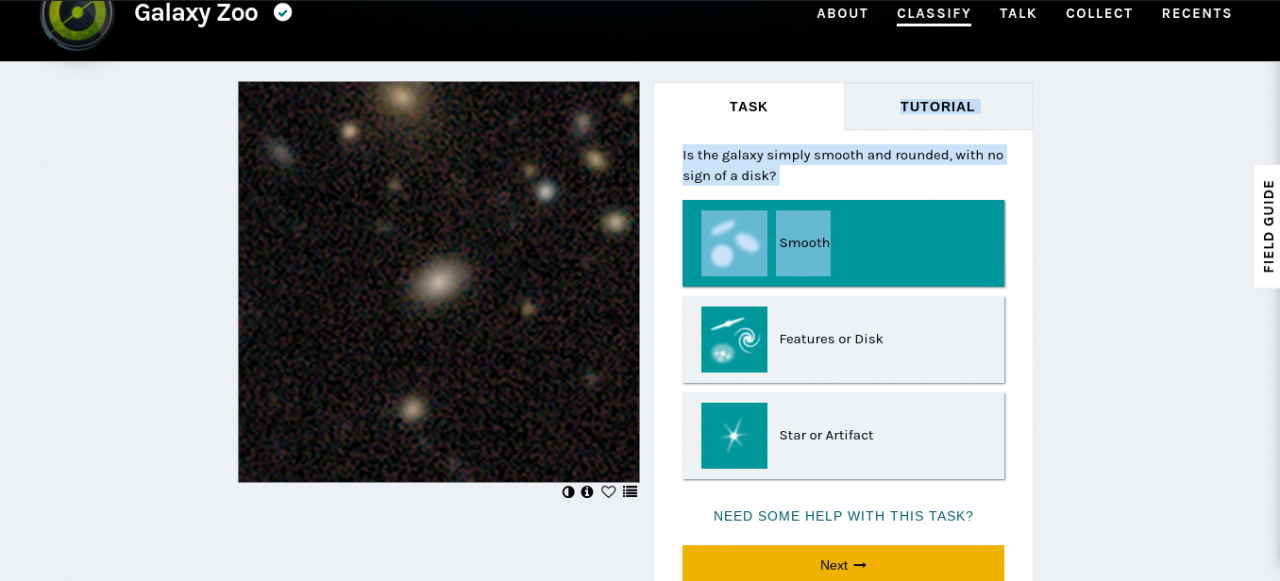Switch to the Tutorial tab
This screenshot has width=1280, height=581.
(x=938, y=106)
